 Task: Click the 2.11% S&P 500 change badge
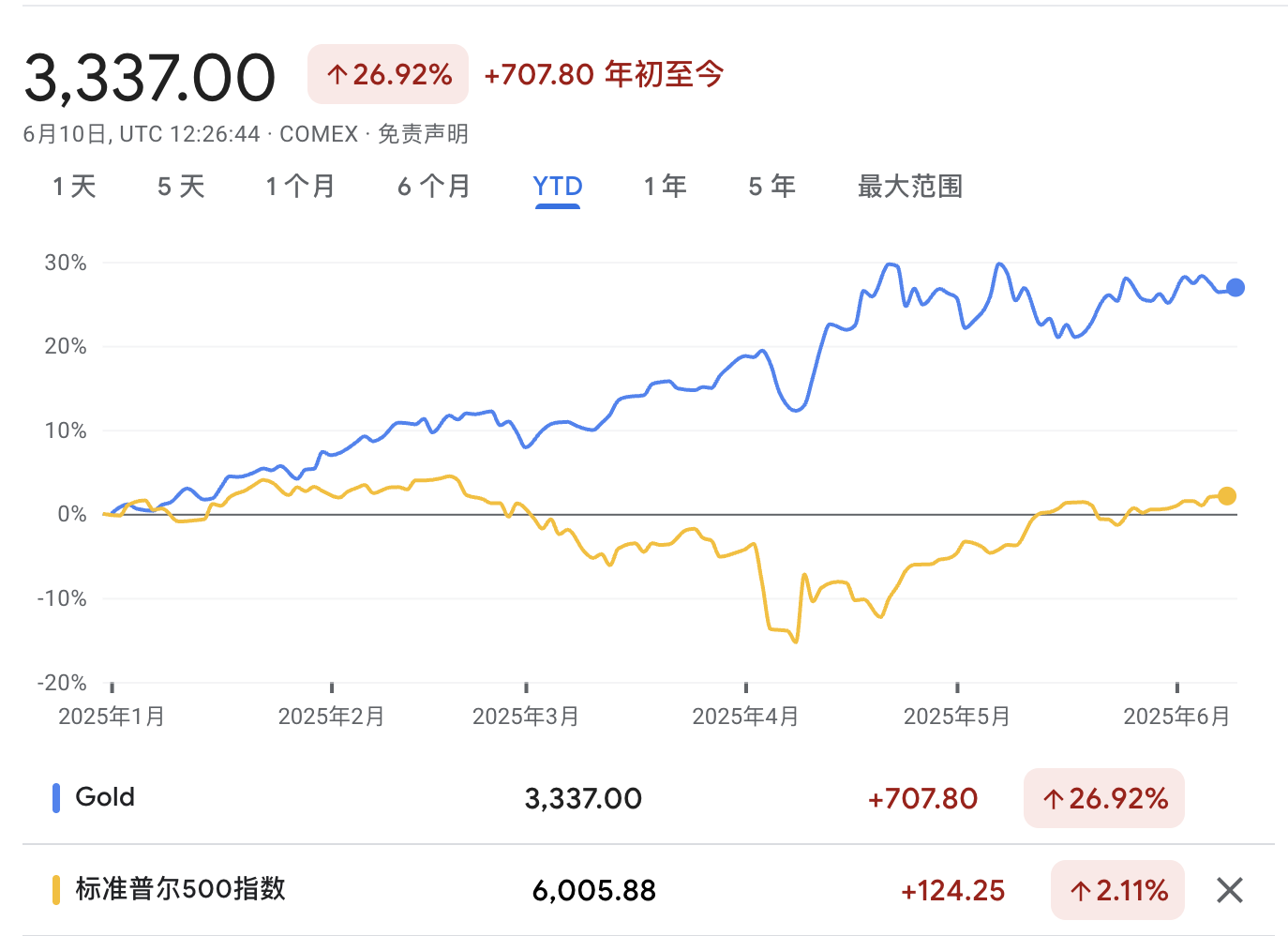pos(1117,890)
